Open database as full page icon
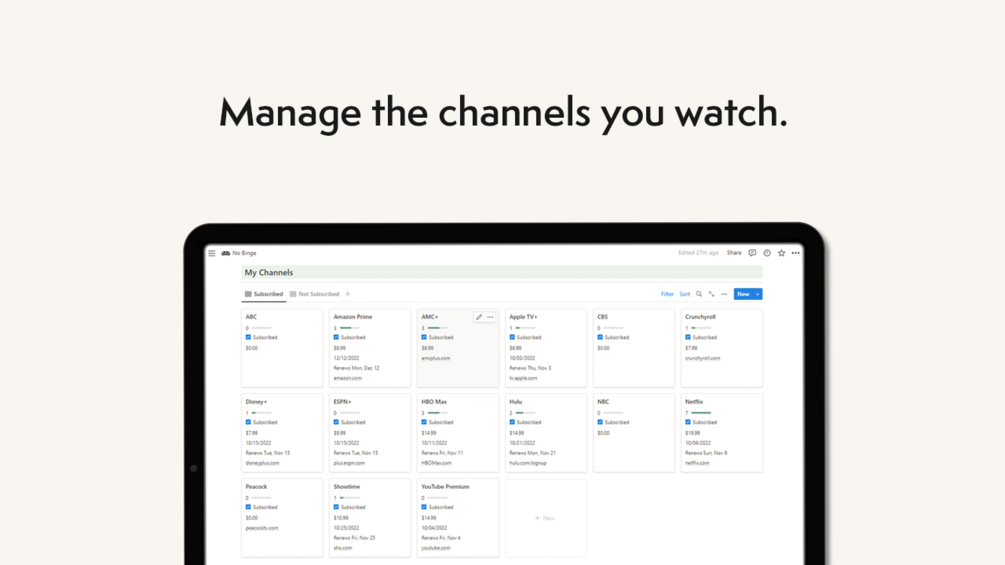This screenshot has height=565, width=1005. pyautogui.click(x=711, y=294)
